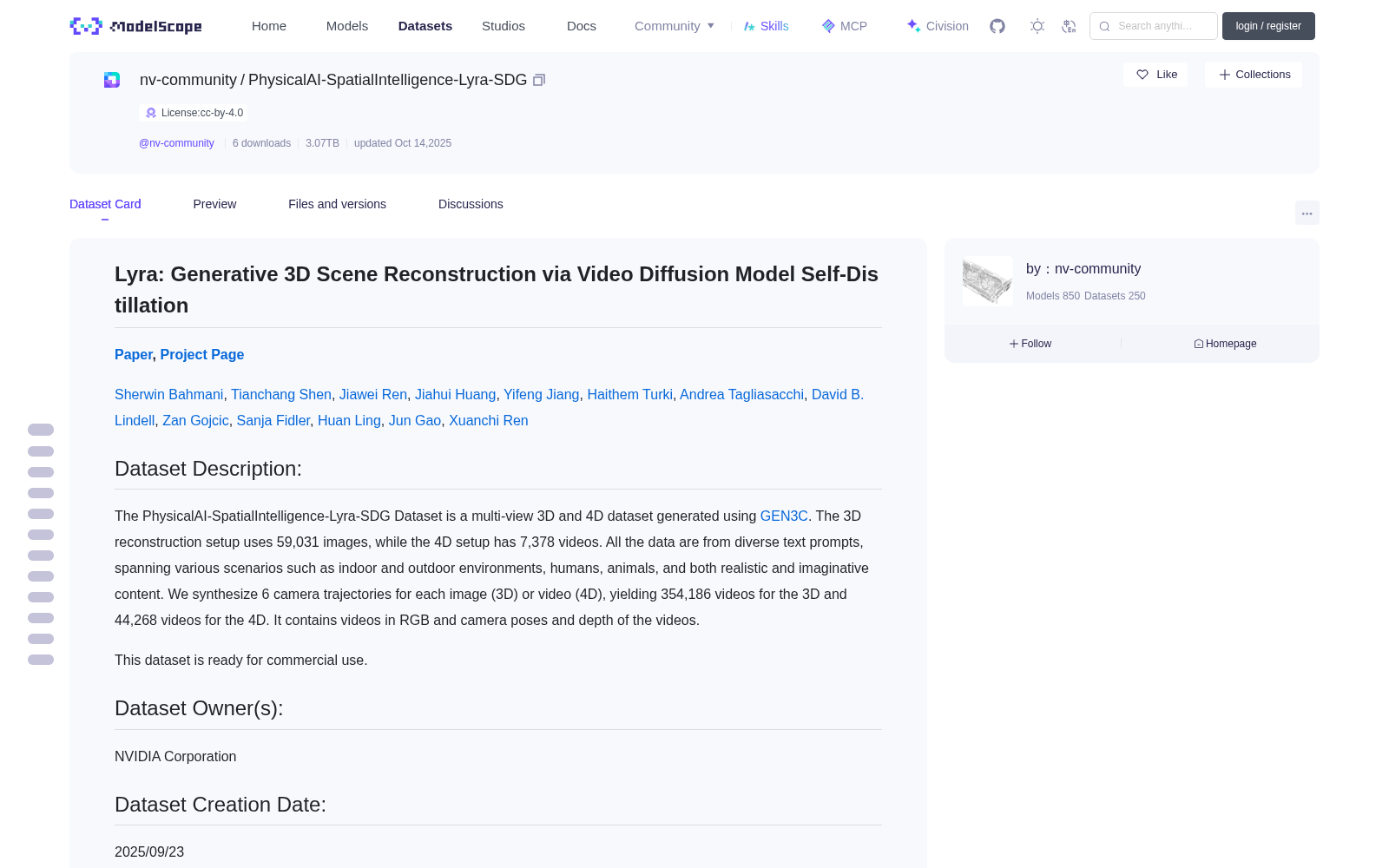This screenshot has height=868, width=1389.
Task: Open the Datasets section
Action: click(x=425, y=26)
